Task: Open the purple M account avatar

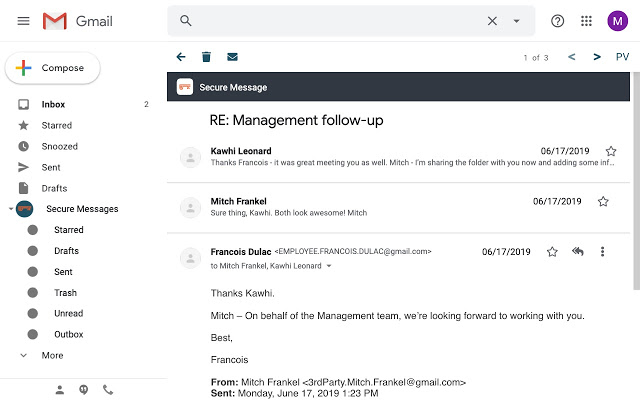Action: tap(618, 21)
